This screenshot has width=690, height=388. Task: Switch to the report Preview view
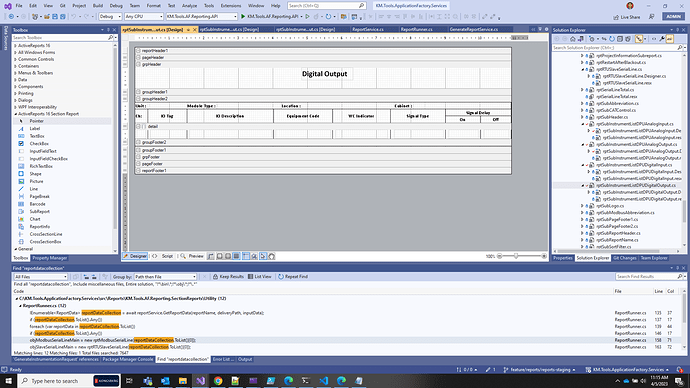192,256
